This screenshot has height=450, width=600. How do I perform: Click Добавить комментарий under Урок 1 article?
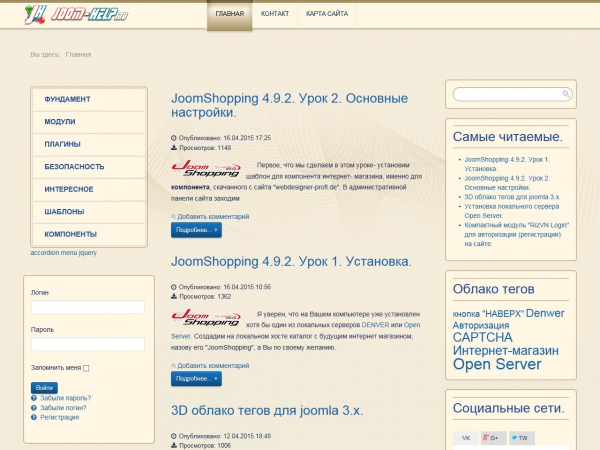click(x=213, y=365)
